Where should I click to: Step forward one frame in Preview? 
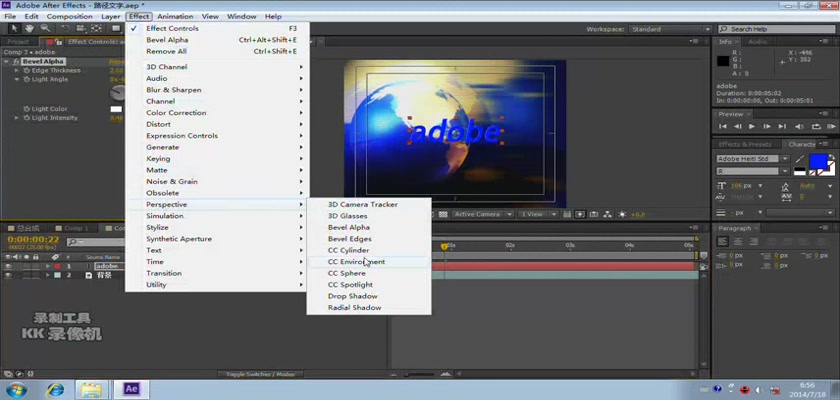click(767, 126)
